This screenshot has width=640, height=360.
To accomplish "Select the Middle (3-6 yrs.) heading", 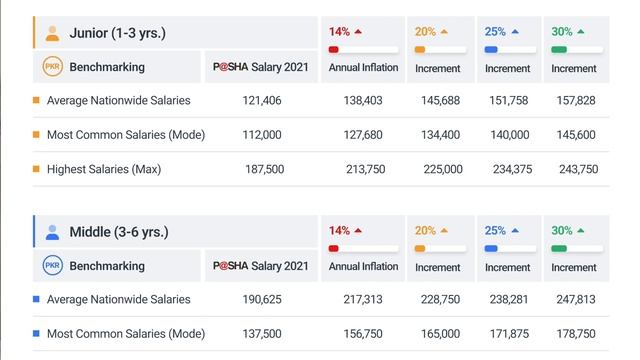I will tap(119, 232).
